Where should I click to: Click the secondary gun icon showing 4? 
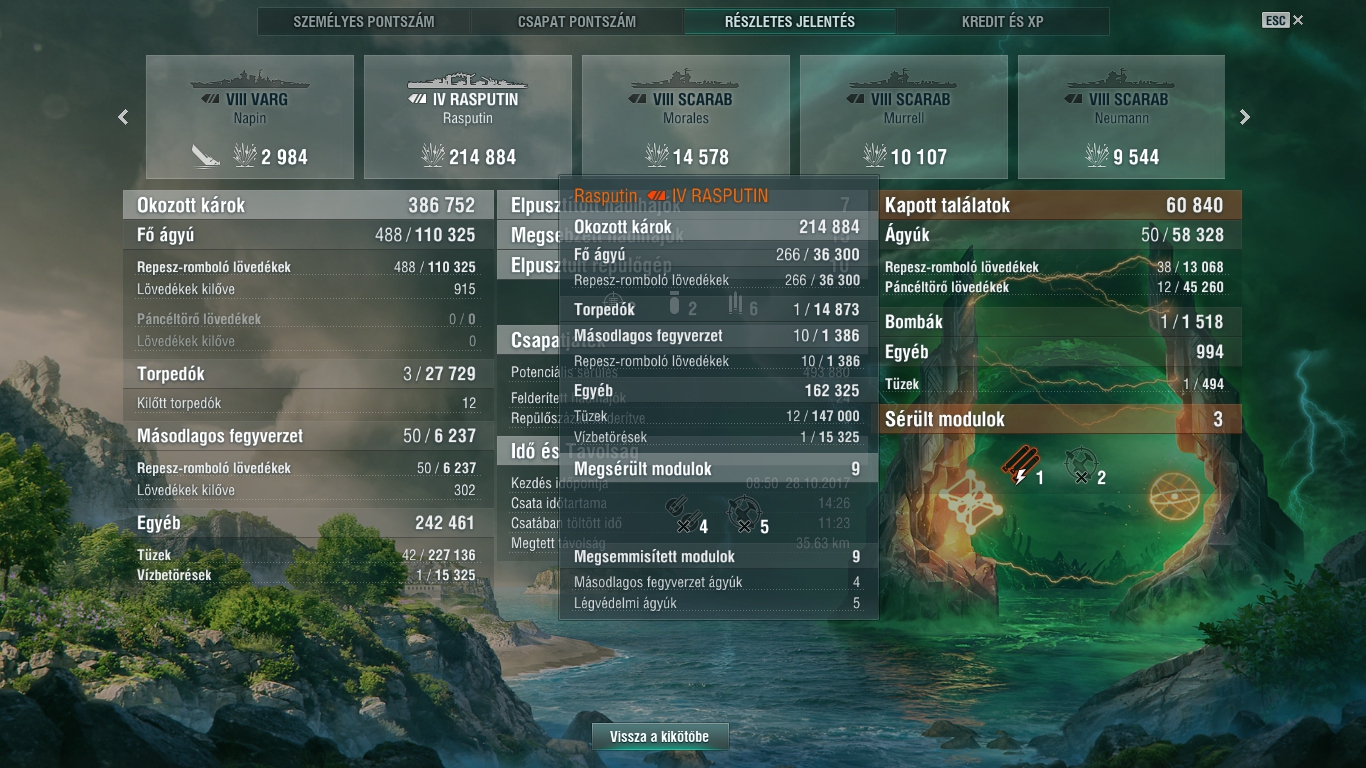point(680,513)
